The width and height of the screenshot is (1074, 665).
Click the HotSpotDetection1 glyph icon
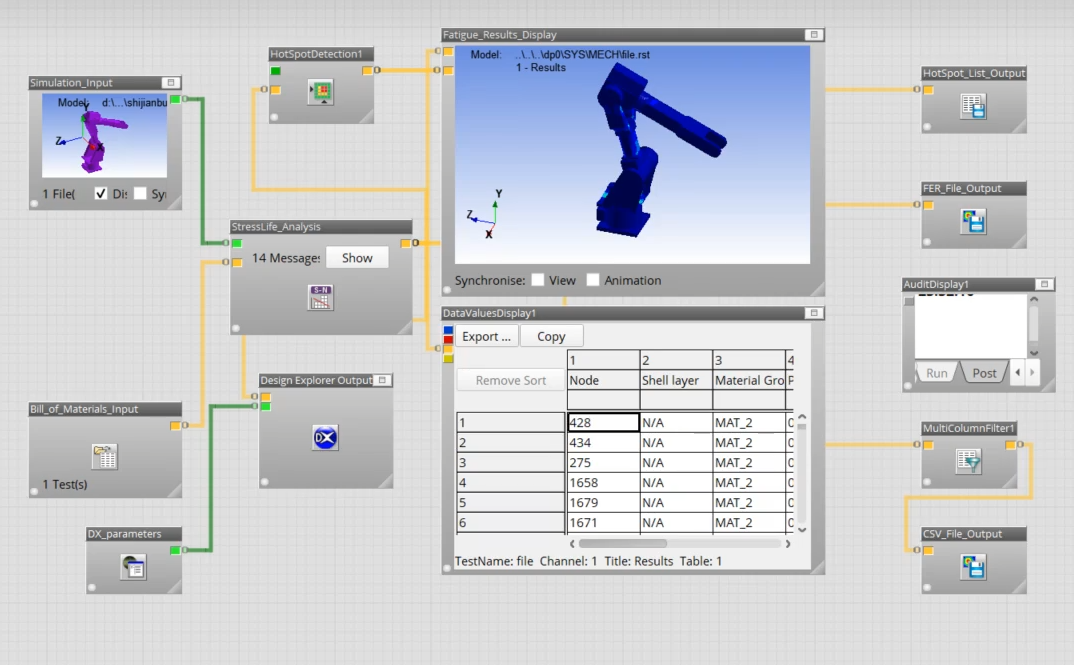click(321, 92)
